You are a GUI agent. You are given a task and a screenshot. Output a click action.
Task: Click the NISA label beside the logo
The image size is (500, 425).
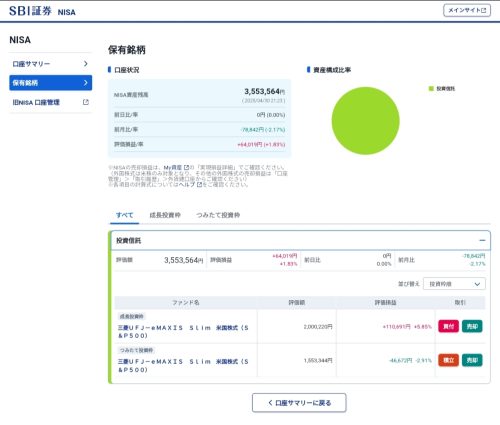67,12
